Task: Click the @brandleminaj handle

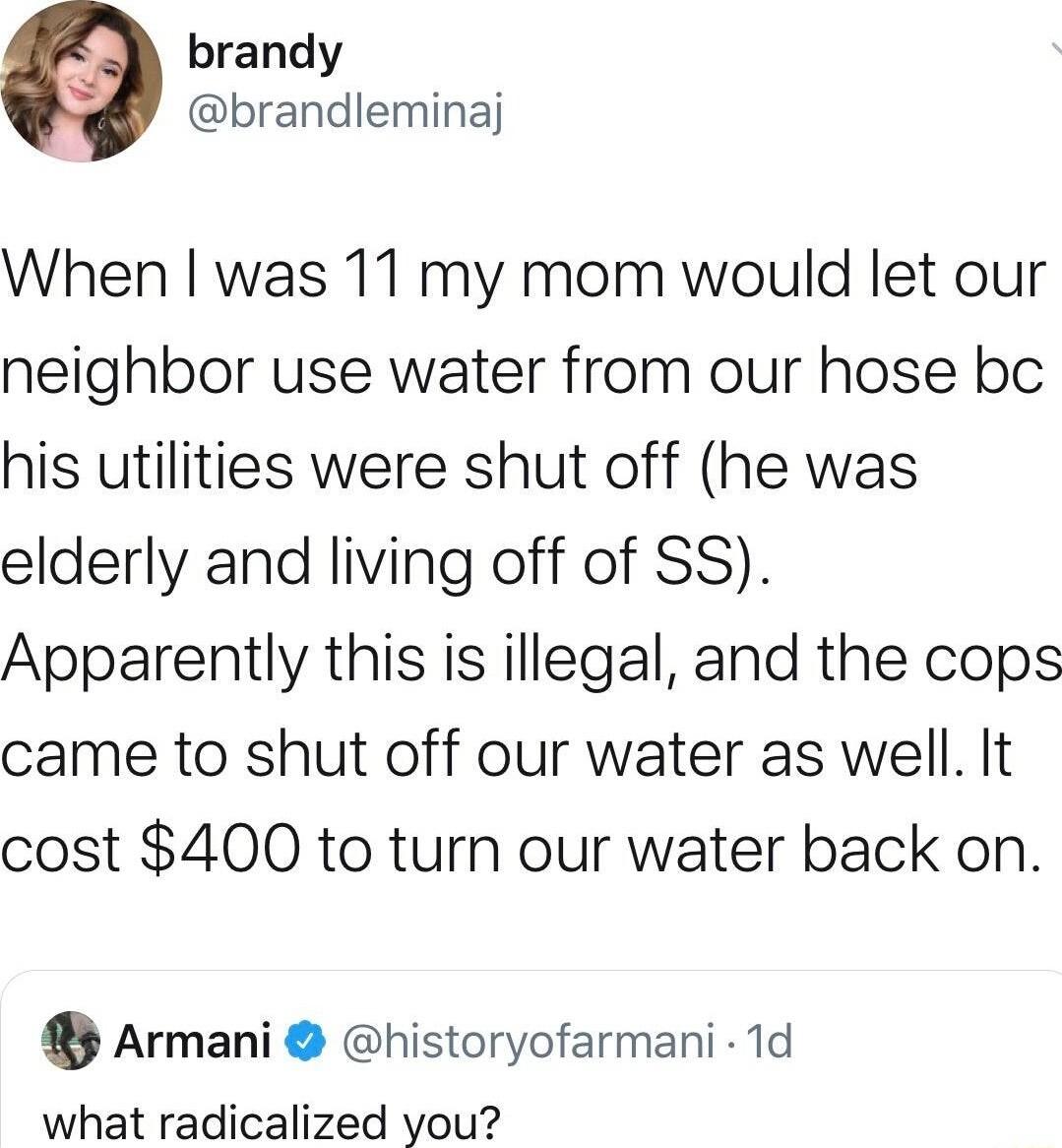Action: (344, 111)
